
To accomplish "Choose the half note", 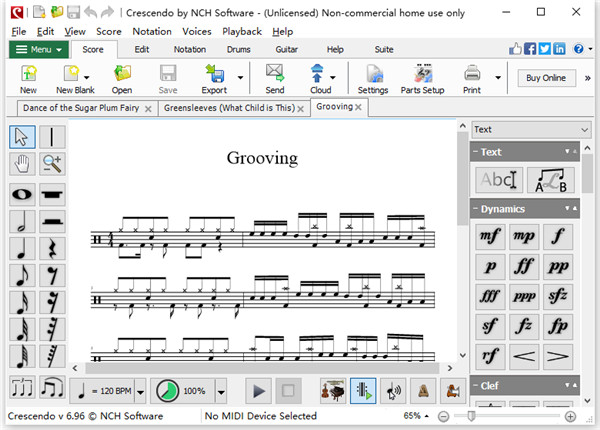I will pyautogui.click(x=22, y=222).
